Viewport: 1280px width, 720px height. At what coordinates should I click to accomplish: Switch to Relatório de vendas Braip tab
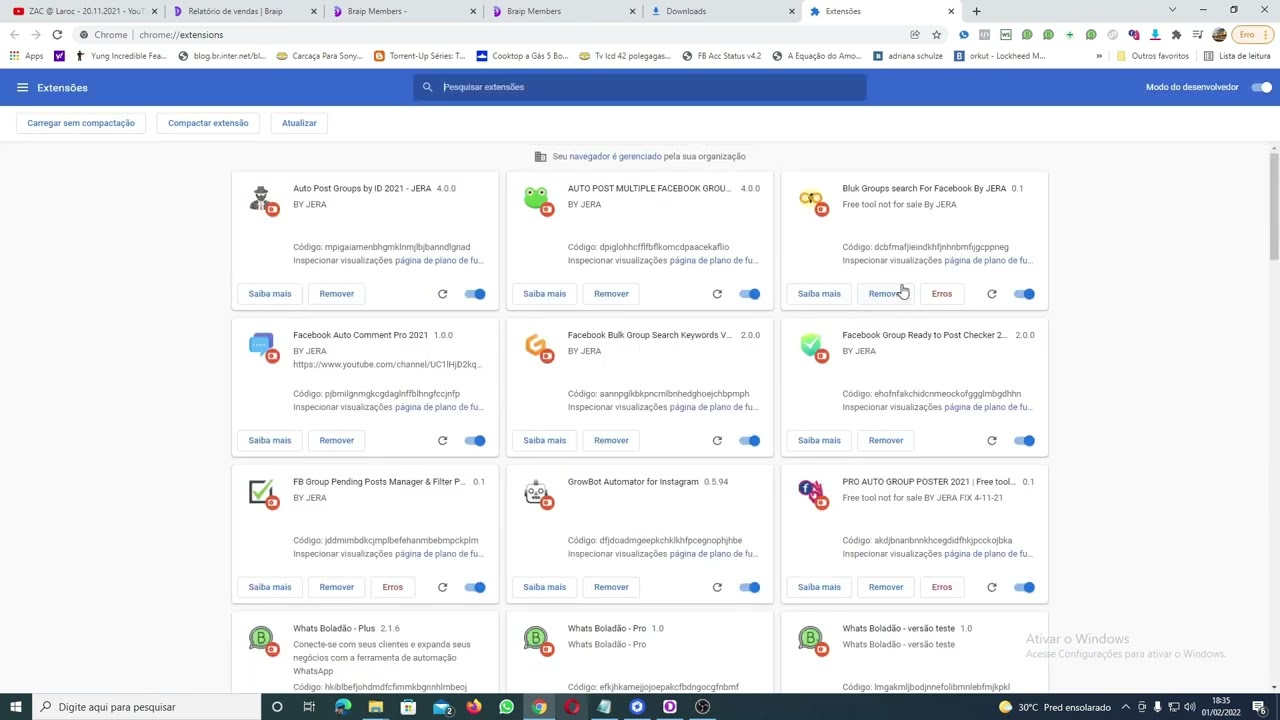(245, 11)
